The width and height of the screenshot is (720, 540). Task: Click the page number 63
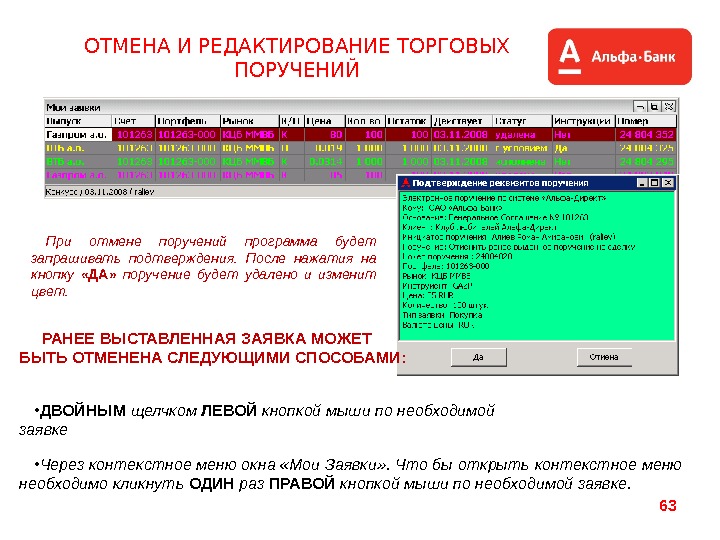coord(668,506)
